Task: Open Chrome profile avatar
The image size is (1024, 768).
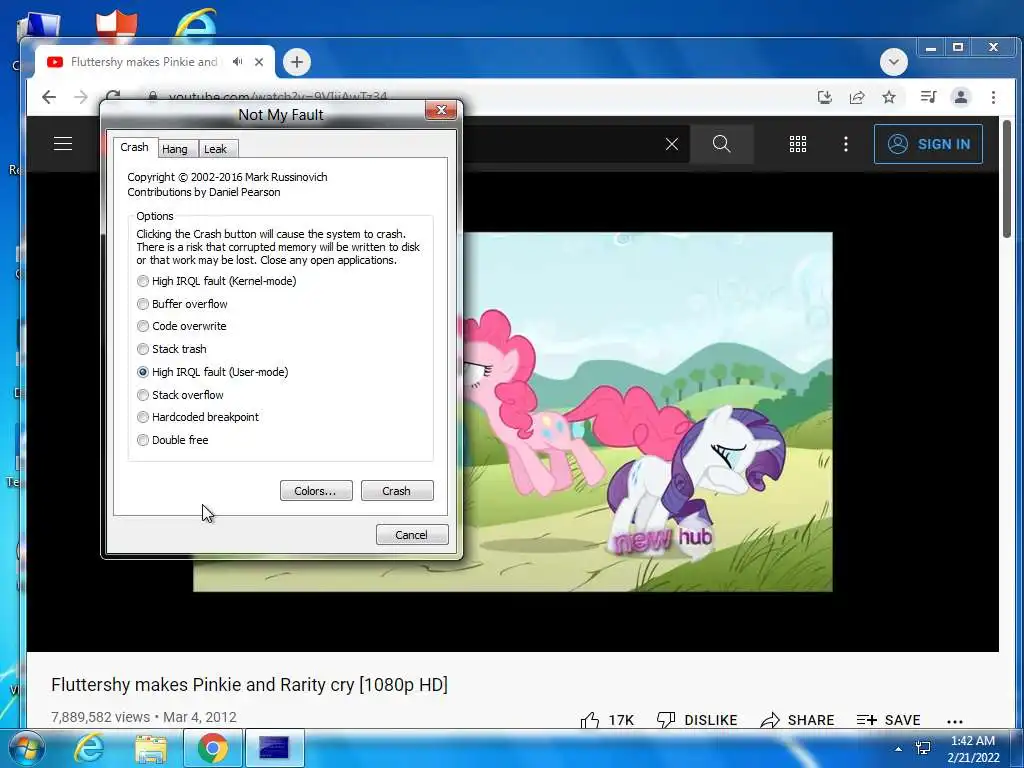Action: pyautogui.click(x=961, y=97)
